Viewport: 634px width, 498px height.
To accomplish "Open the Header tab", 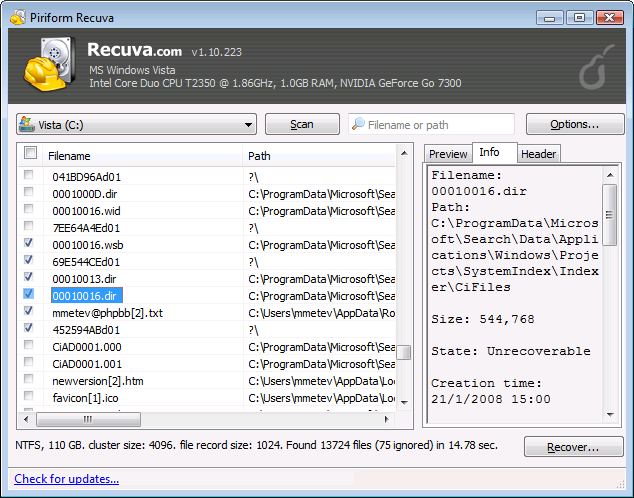I will point(539,154).
